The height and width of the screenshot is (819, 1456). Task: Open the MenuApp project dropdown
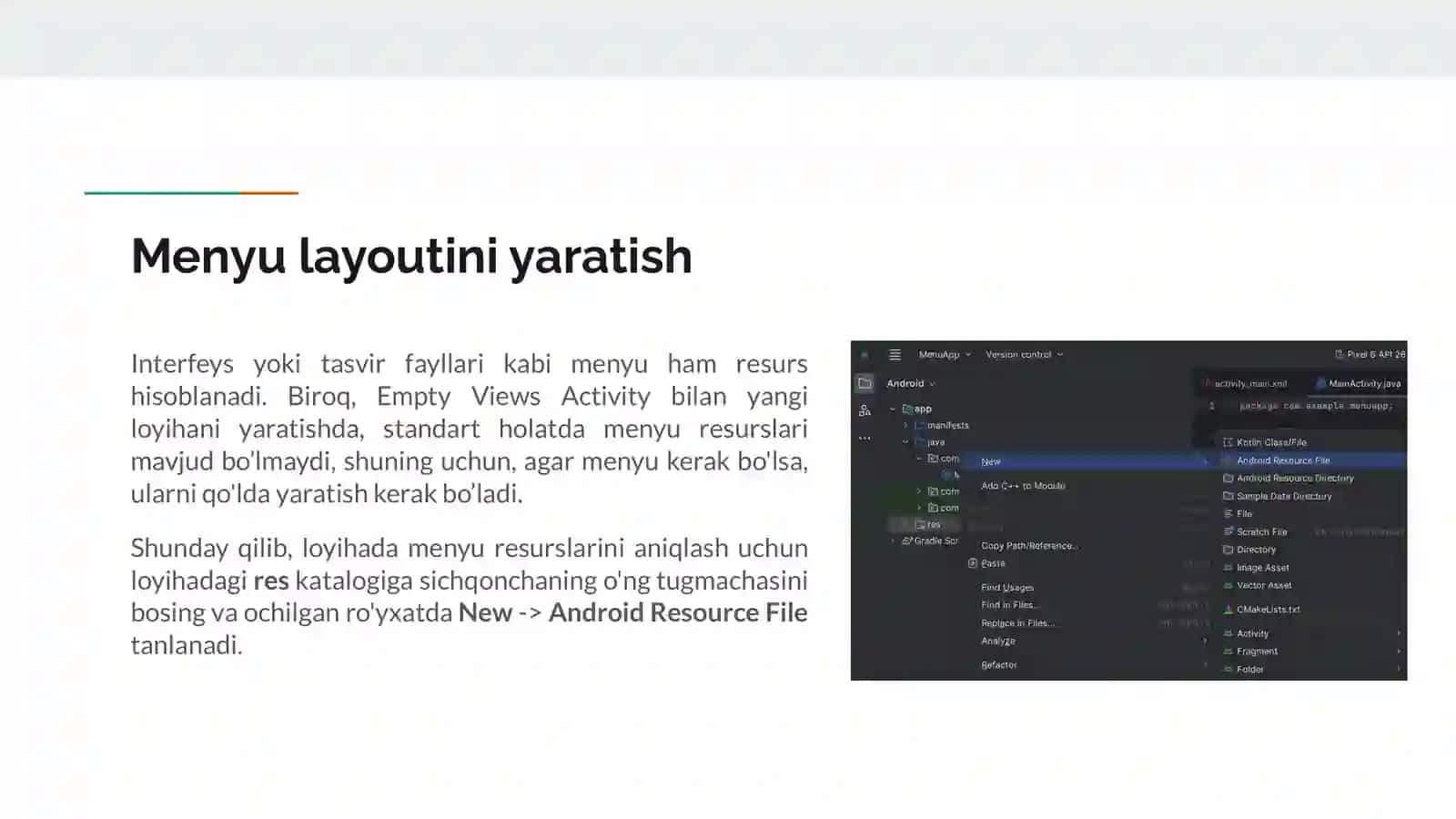point(945,355)
